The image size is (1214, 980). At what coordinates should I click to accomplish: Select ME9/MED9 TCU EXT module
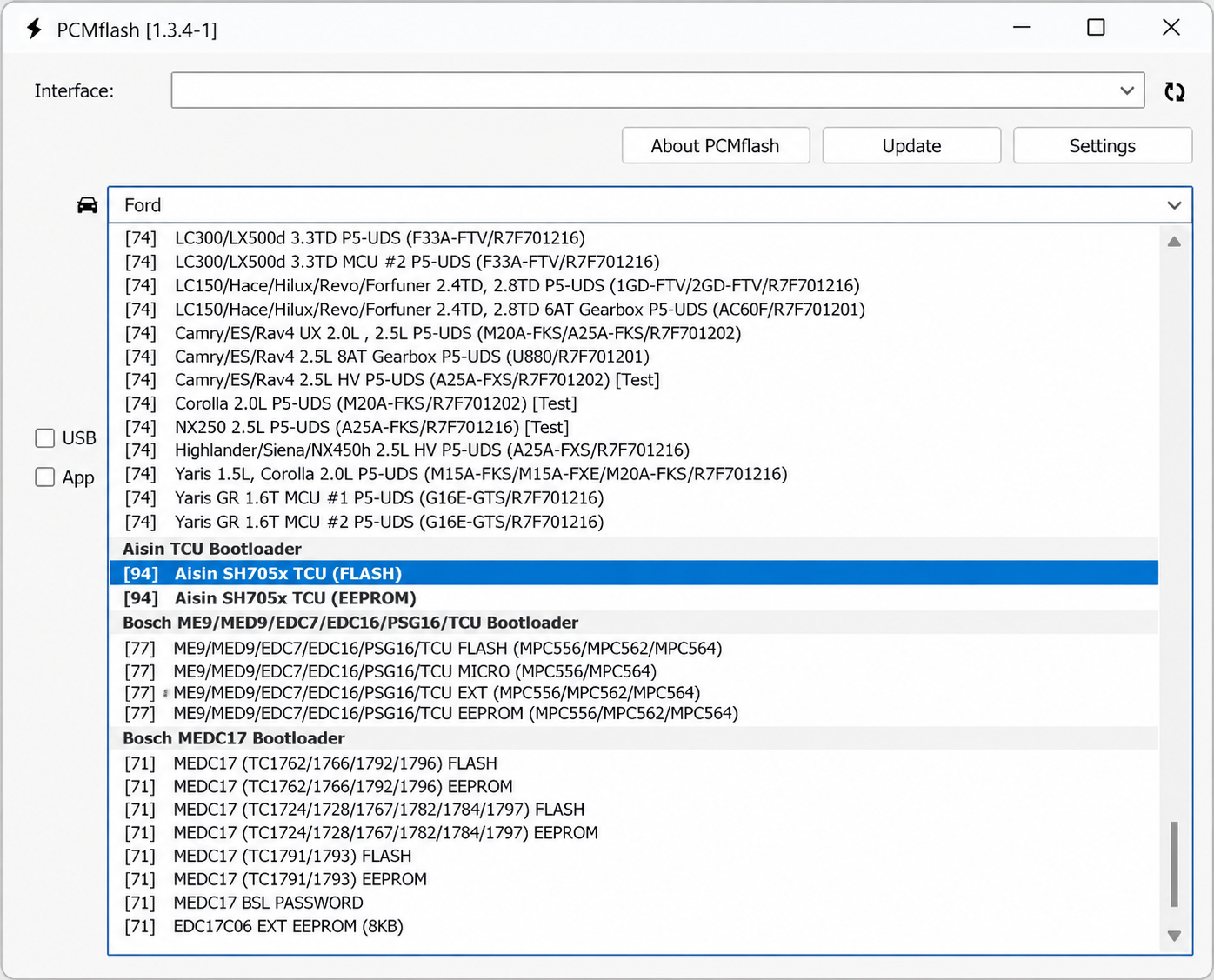coord(634,693)
